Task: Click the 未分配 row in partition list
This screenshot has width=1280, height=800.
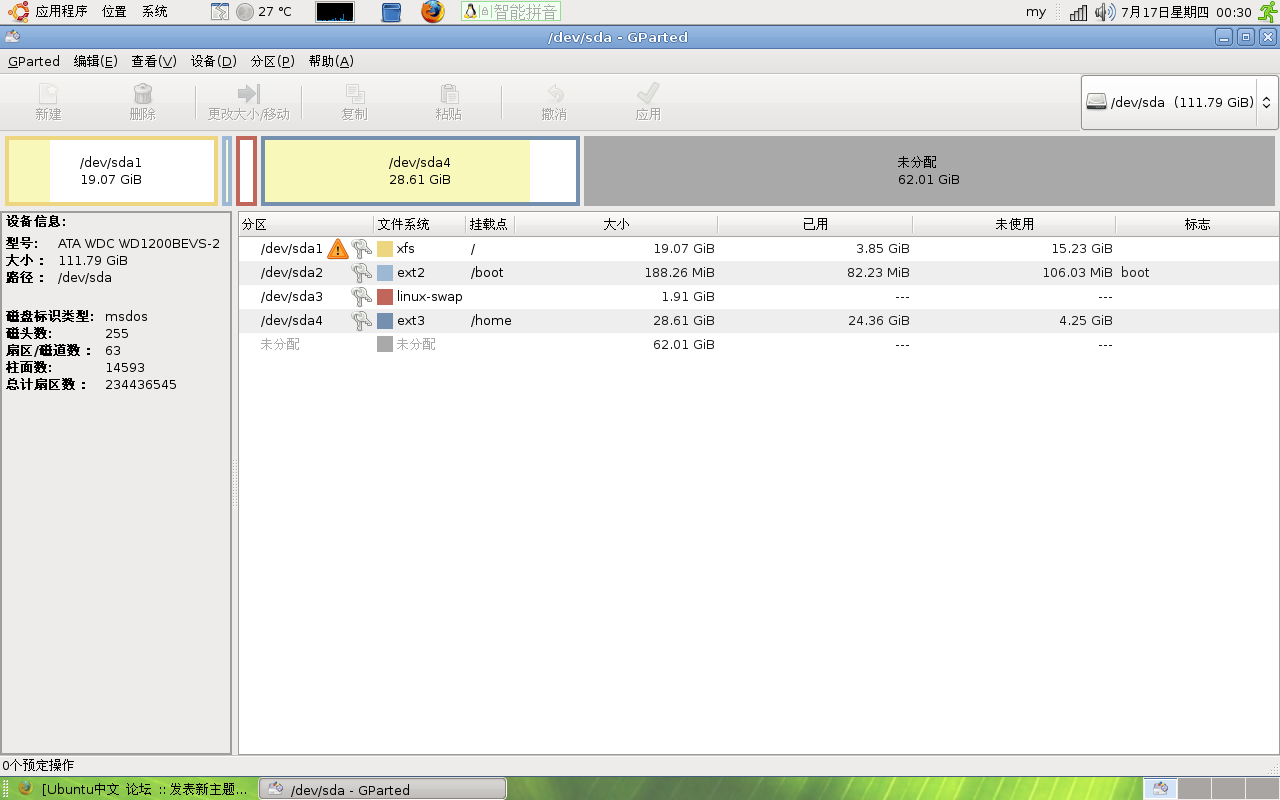Action: [x=759, y=344]
